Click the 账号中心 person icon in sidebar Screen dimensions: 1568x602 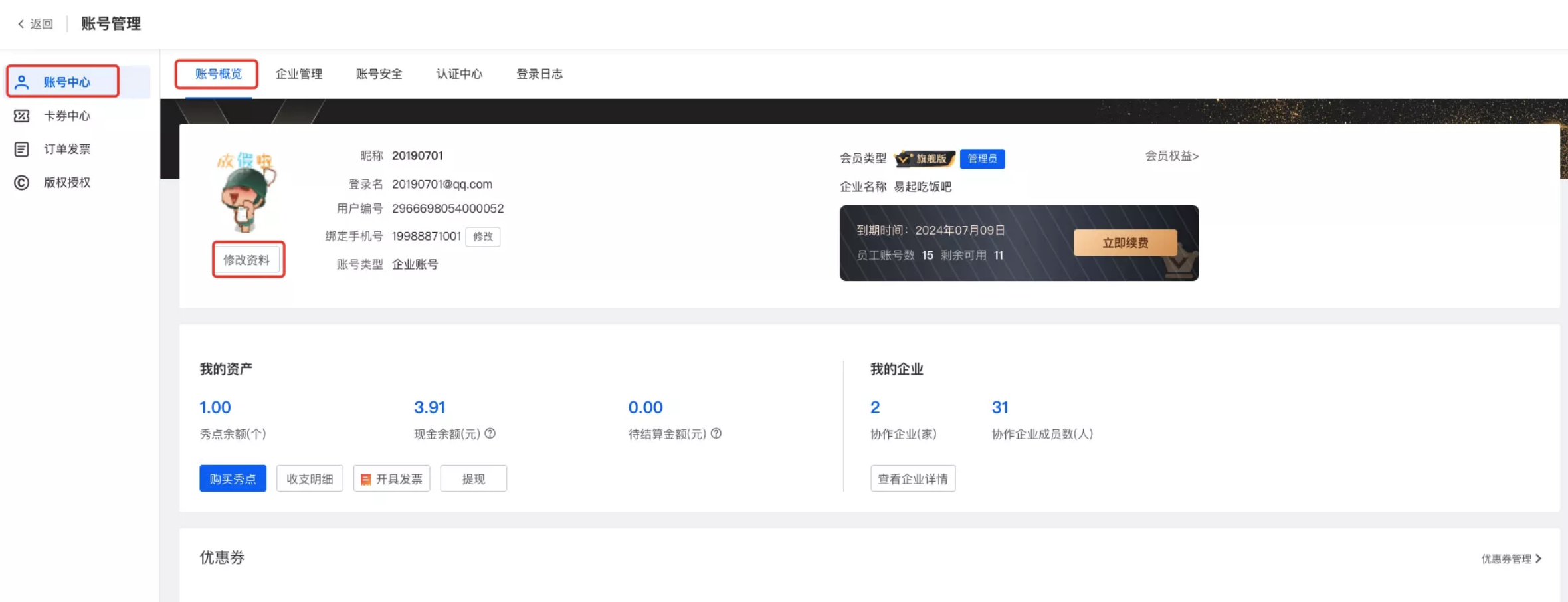click(22, 82)
